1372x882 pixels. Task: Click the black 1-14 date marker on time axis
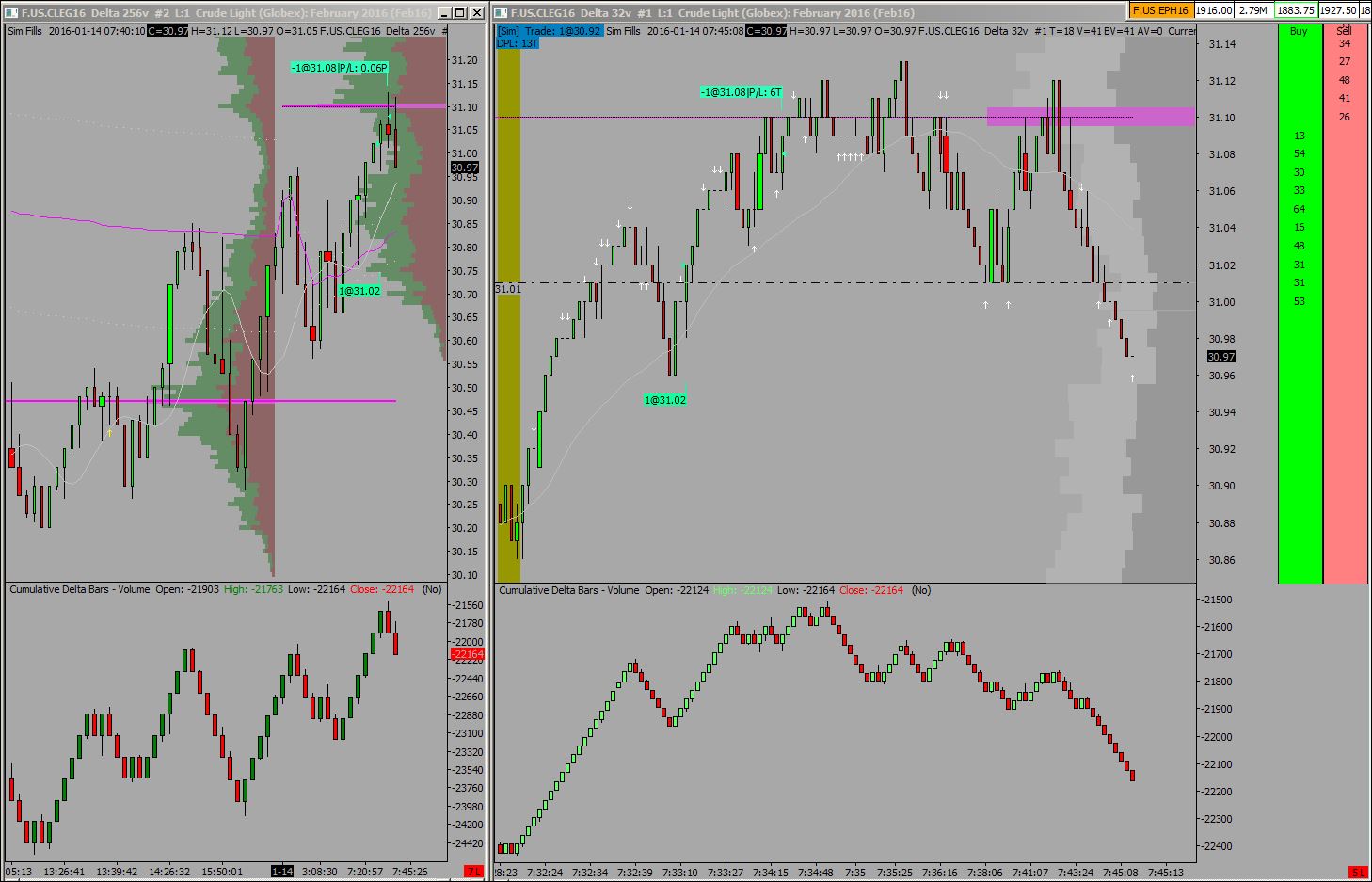pos(281,872)
